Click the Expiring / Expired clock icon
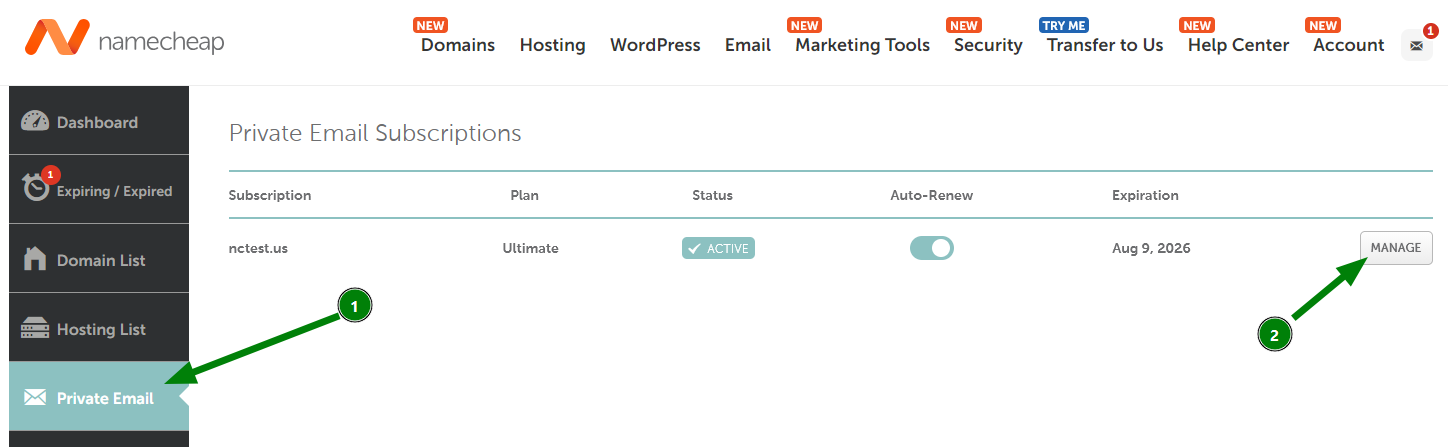The width and height of the screenshot is (1448, 447). click(36, 189)
